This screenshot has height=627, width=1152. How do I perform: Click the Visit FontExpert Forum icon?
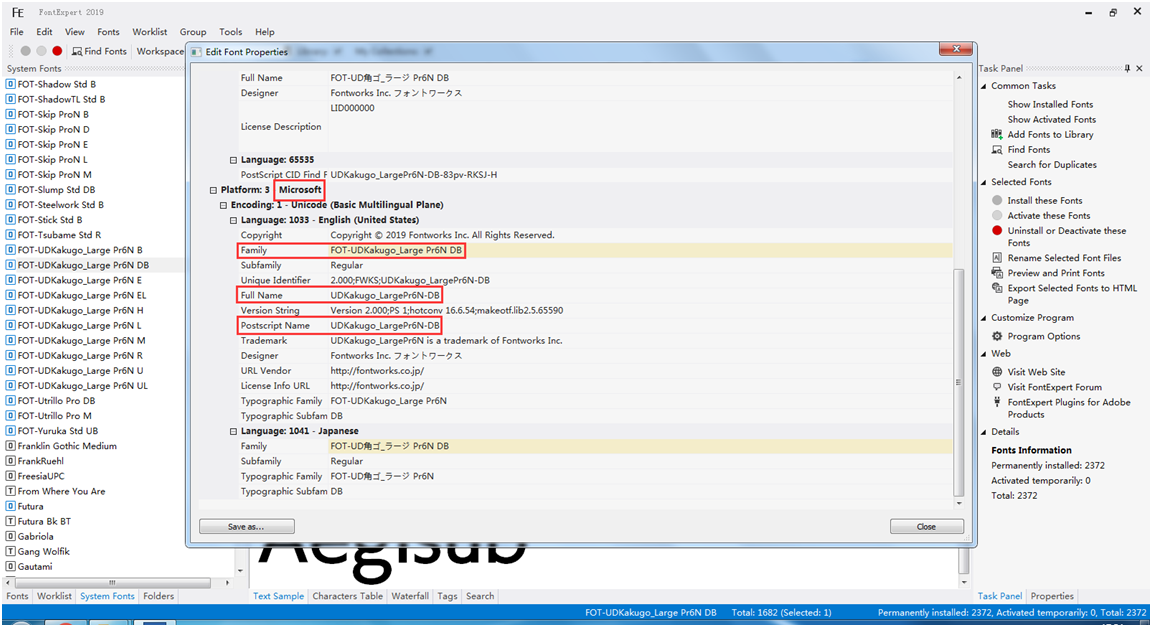[x=997, y=387]
